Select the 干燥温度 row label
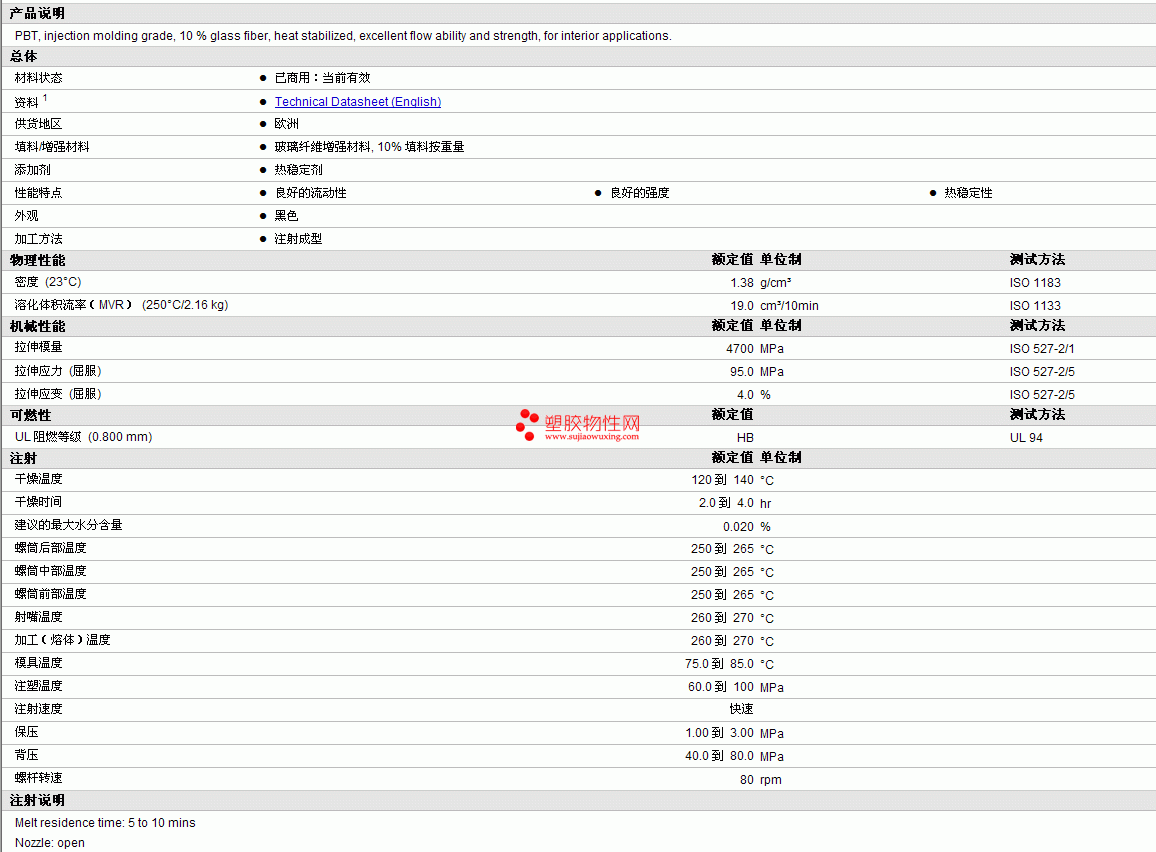 38,478
